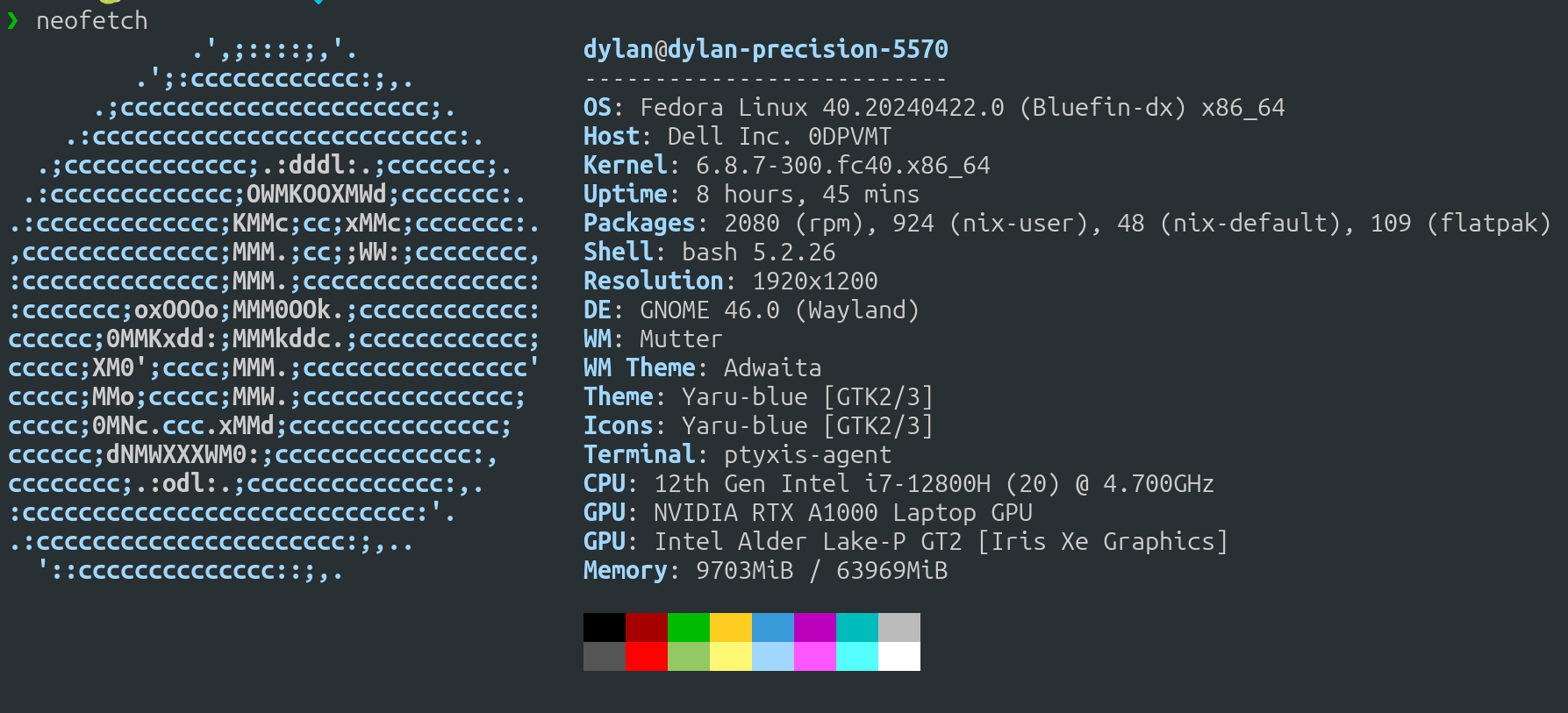This screenshot has width=1568, height=713.
Task: Choose the bright red color swatch
Action: click(647, 656)
